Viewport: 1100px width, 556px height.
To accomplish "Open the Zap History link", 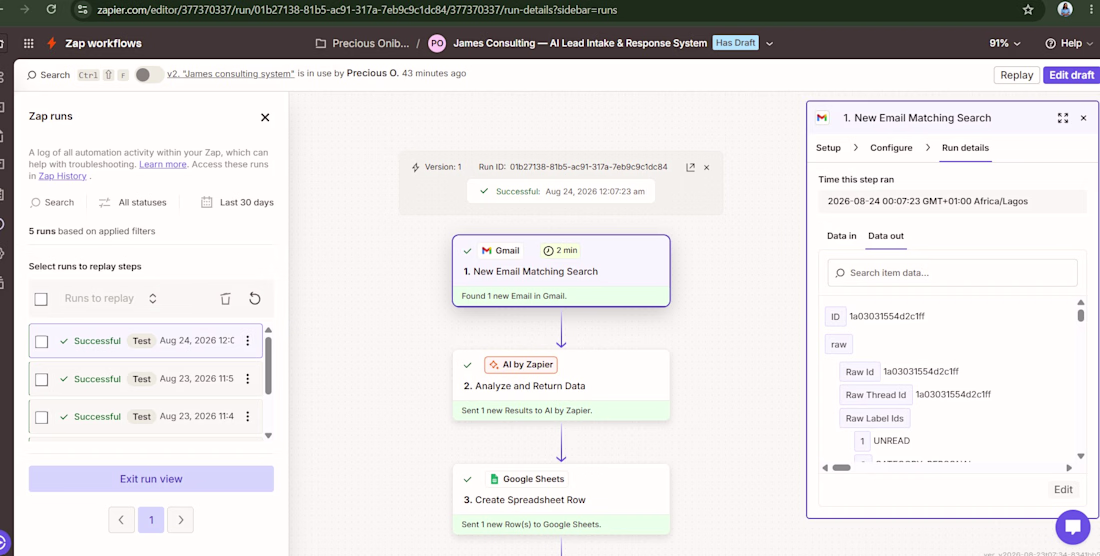I will point(62,176).
